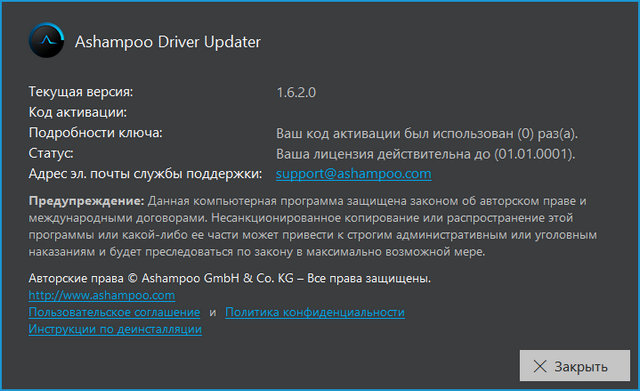
Task: Click the license validity date text
Action: [x=426, y=154]
